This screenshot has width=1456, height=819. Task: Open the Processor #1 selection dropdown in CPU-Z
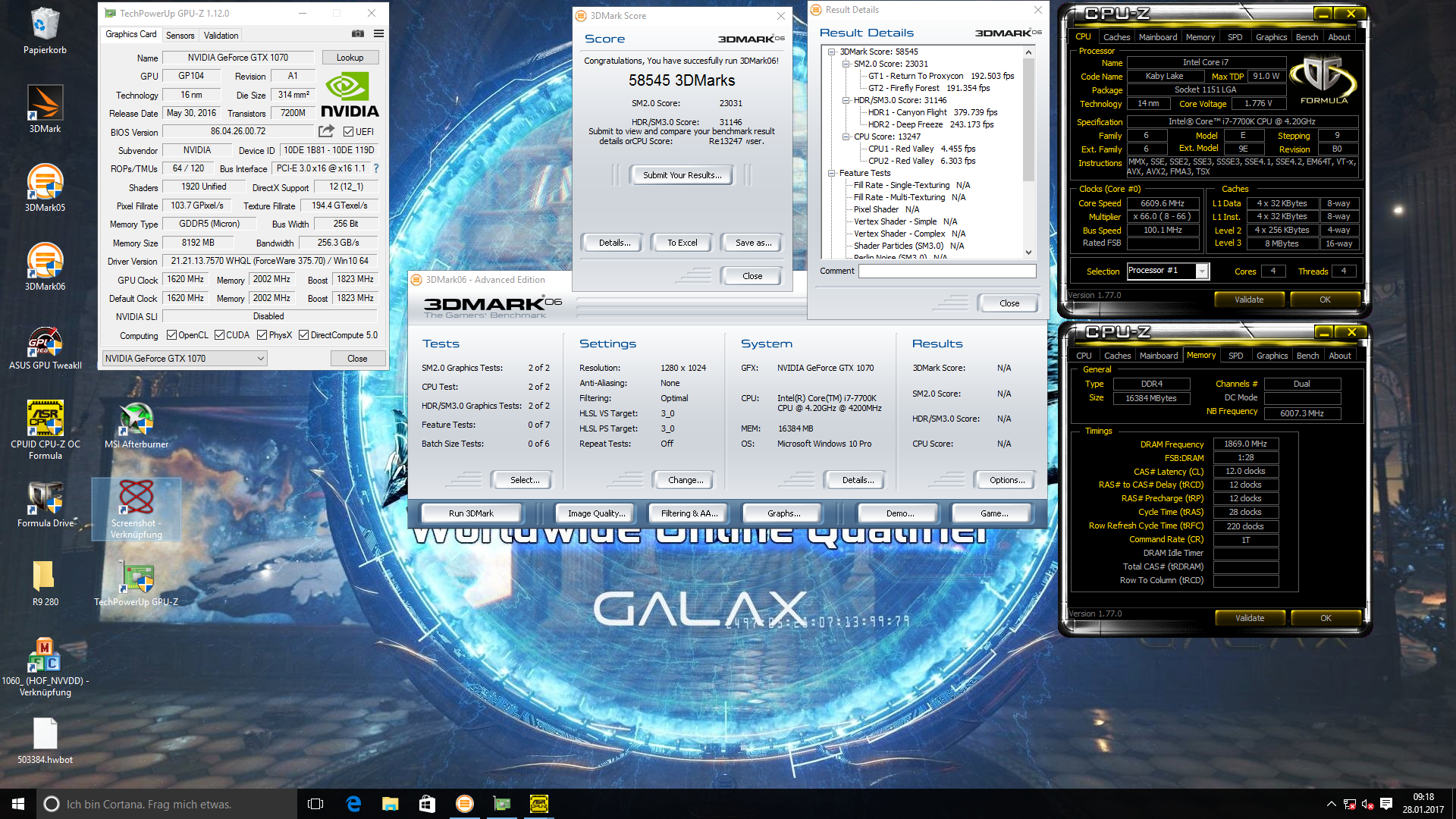(1168, 271)
